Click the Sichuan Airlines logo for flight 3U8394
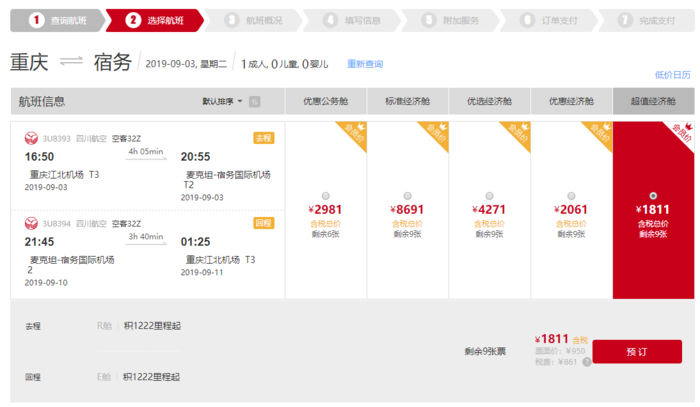The height and width of the screenshot is (407, 700). click(30, 223)
